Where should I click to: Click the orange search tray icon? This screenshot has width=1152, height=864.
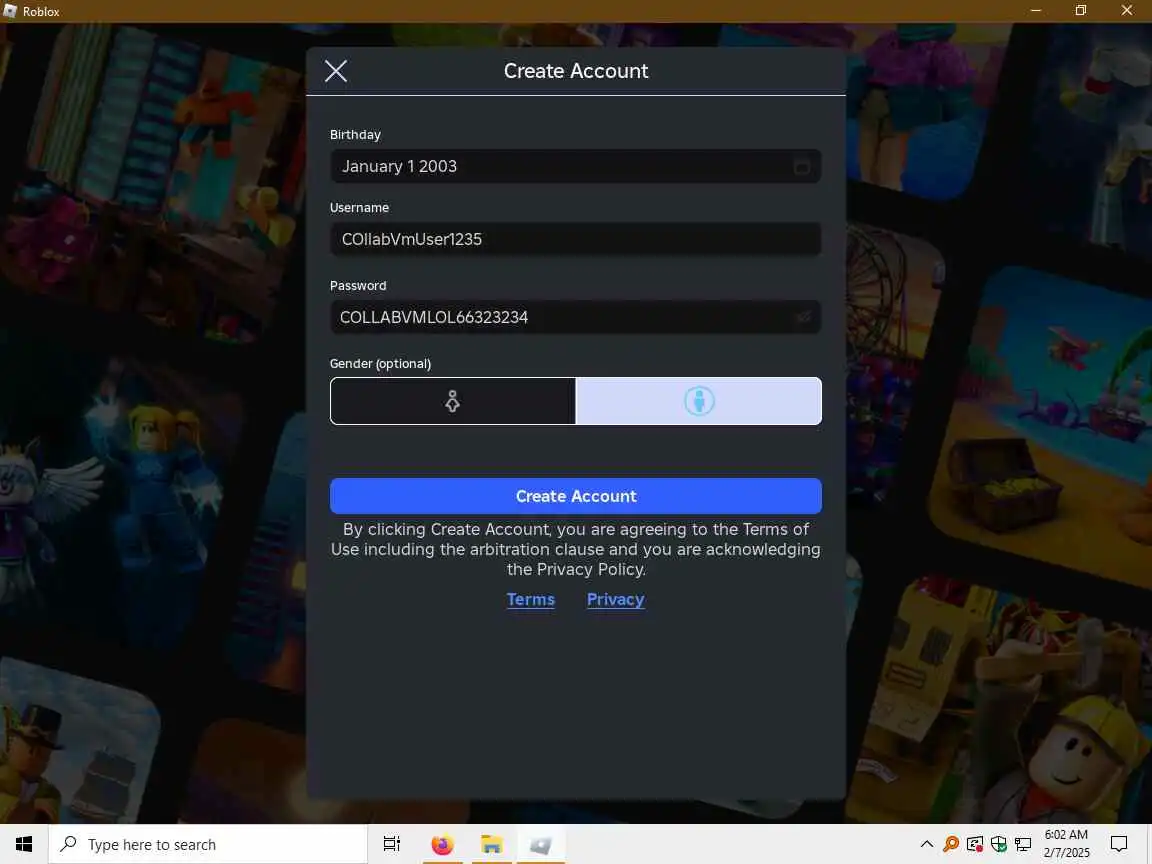coord(951,844)
